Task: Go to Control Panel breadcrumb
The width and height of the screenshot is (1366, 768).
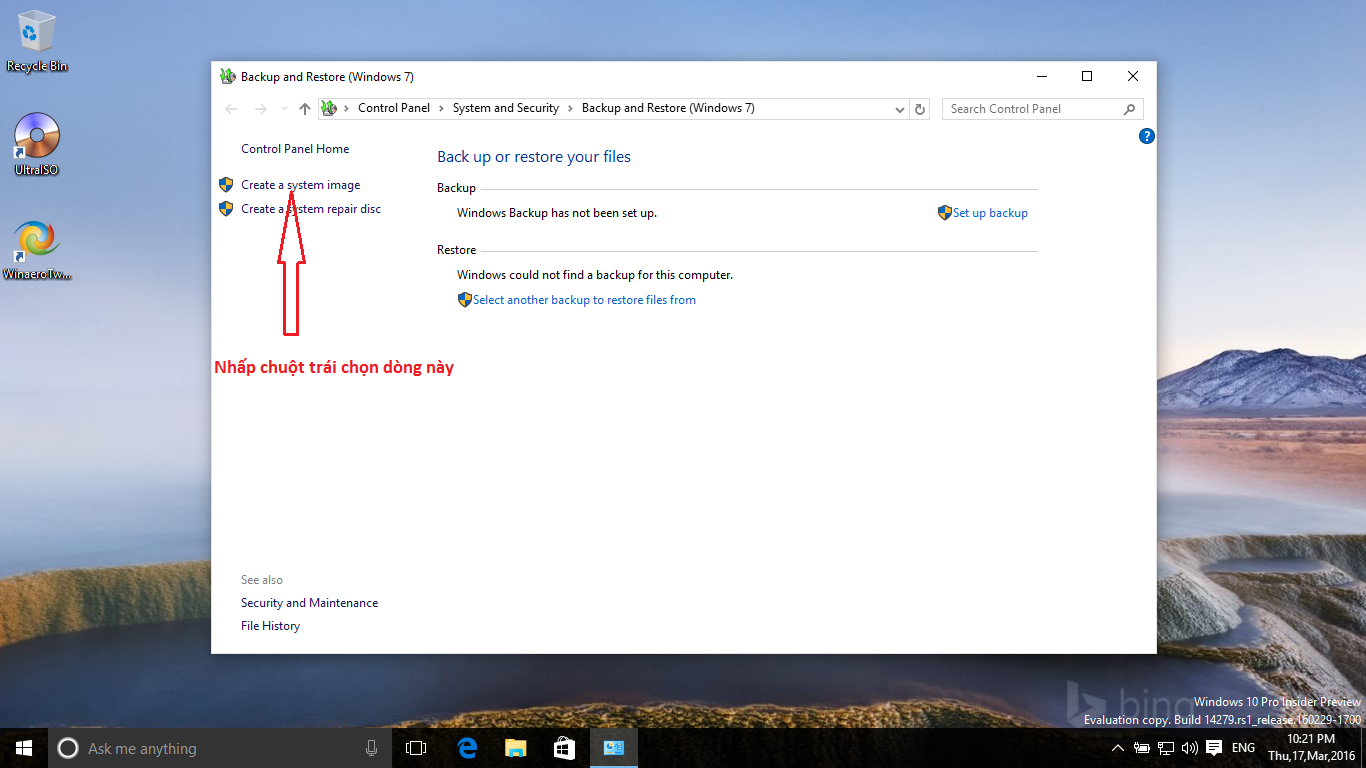Action: tap(394, 109)
